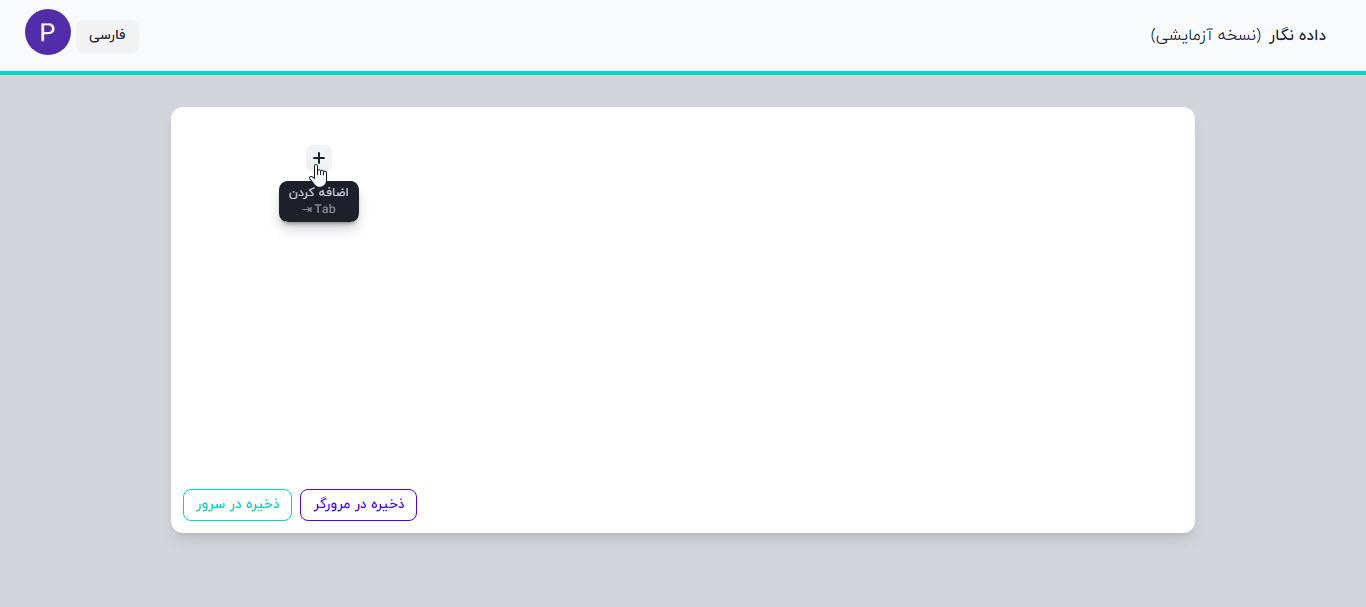1366x607 pixels.
Task: Click the اضافه کردن tooltip label
Action: pyautogui.click(x=319, y=192)
